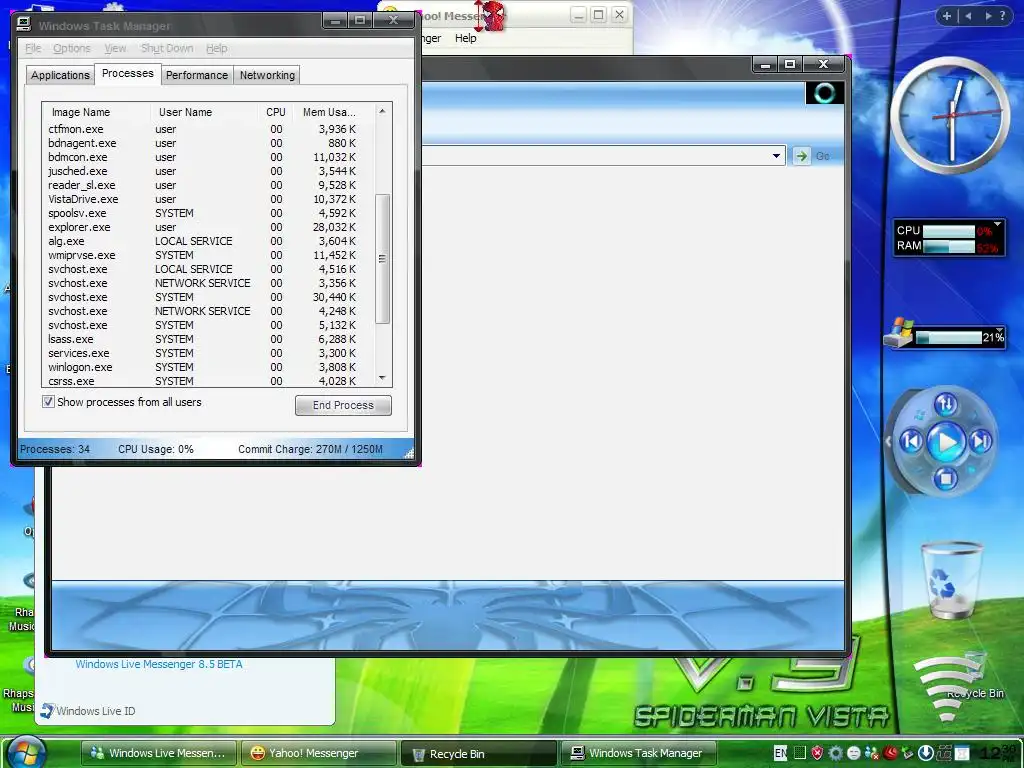Switch to the Performance tab
This screenshot has width=1024, height=768.
point(197,75)
